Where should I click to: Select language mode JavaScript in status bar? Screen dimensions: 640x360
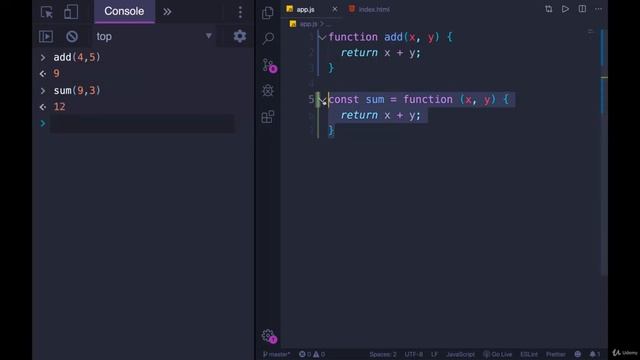(460, 354)
